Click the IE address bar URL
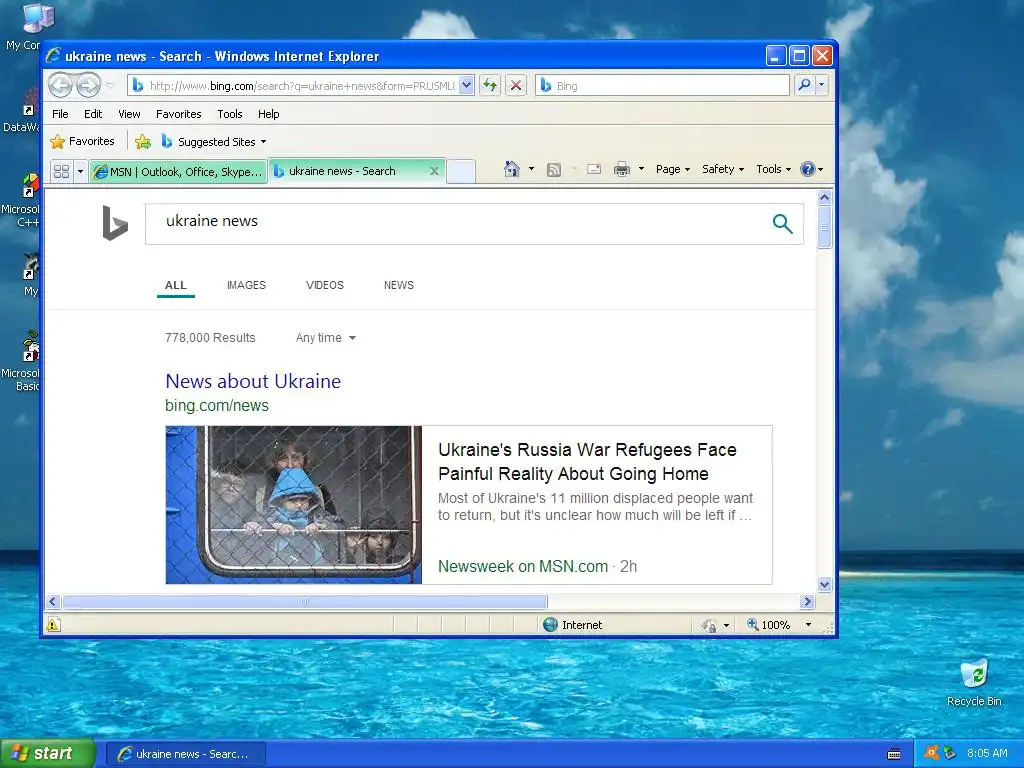 coord(301,86)
